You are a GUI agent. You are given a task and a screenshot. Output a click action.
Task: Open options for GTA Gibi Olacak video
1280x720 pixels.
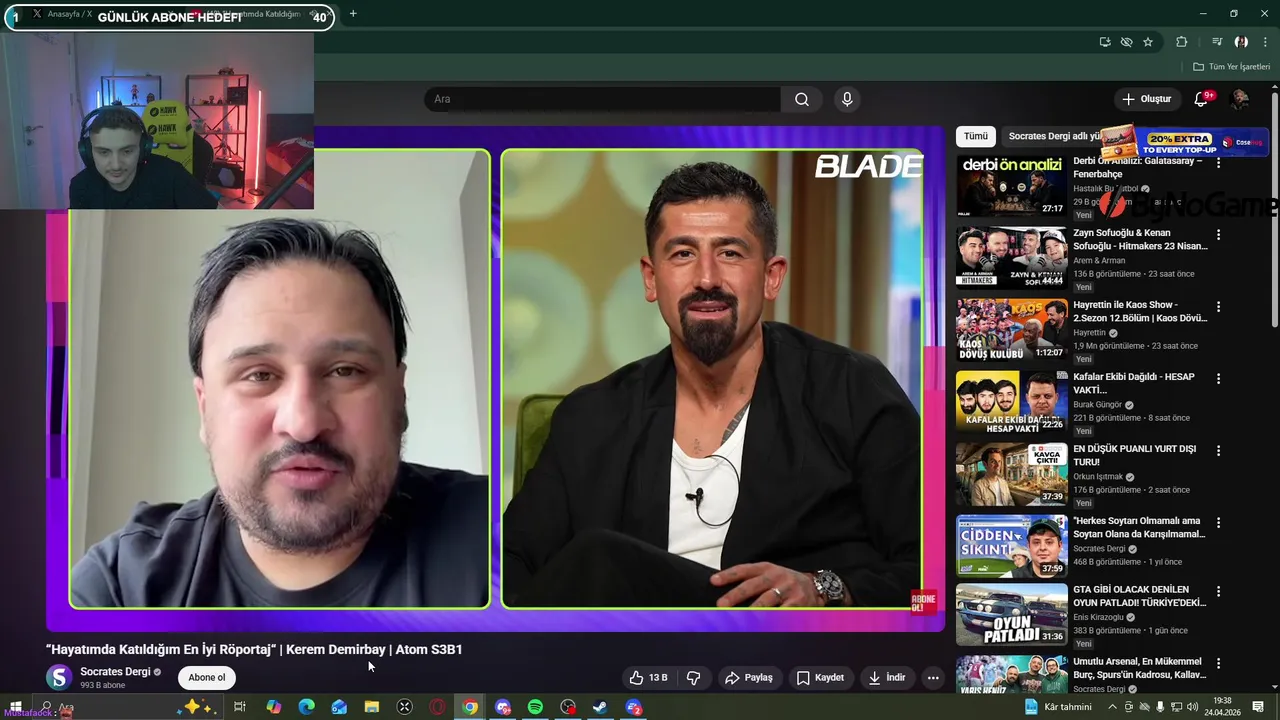[x=1218, y=592]
